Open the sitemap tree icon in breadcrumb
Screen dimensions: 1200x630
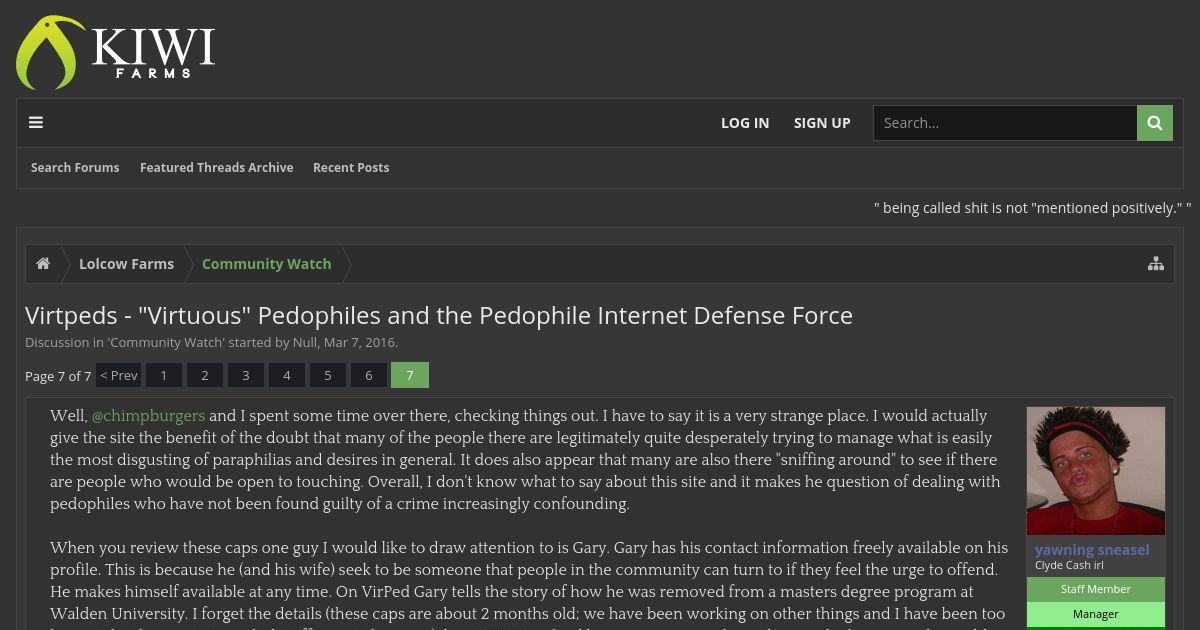pos(1156,264)
